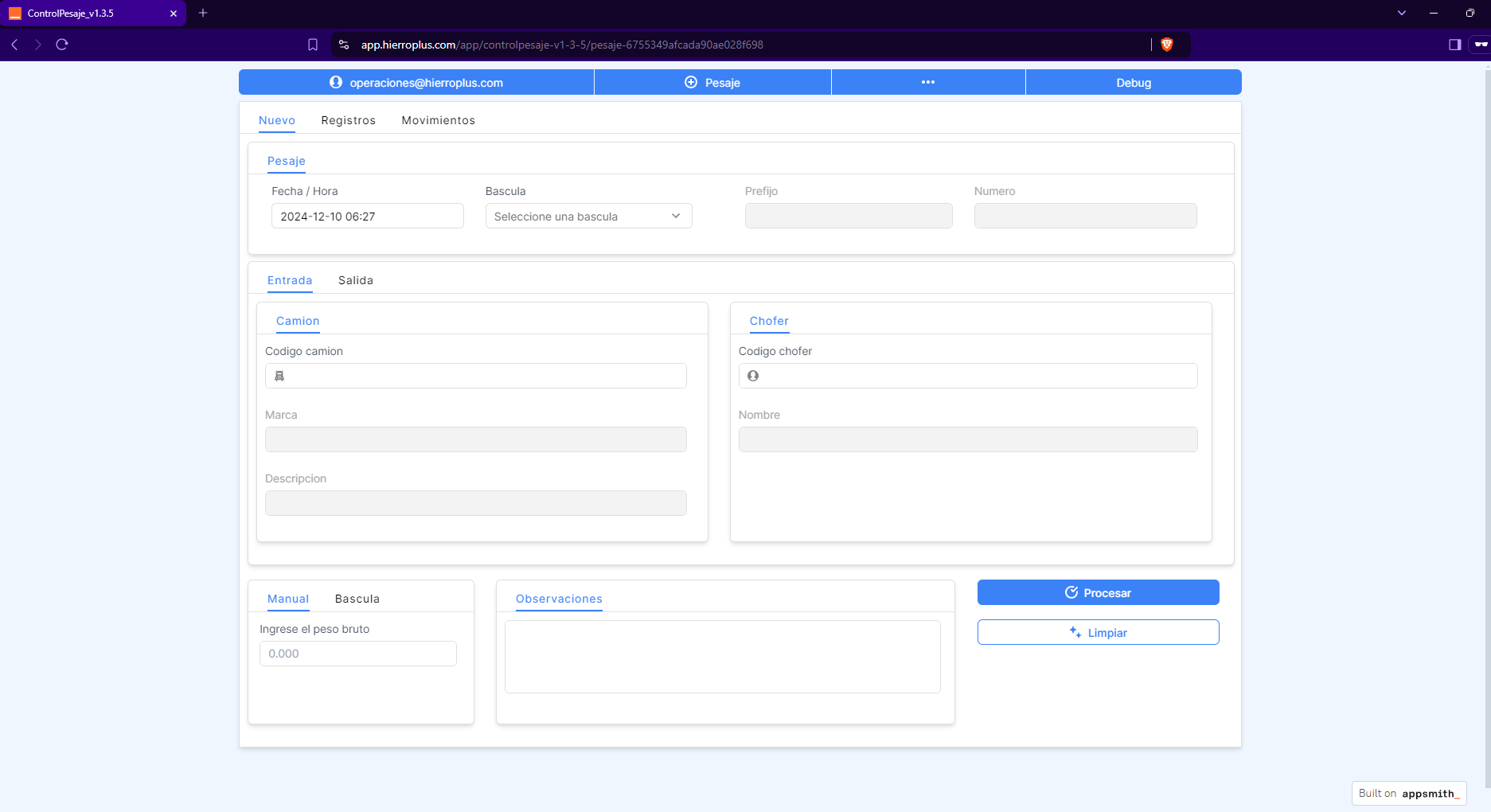1491x812 pixels.
Task: Open the Debug button in header
Action: (1133, 82)
